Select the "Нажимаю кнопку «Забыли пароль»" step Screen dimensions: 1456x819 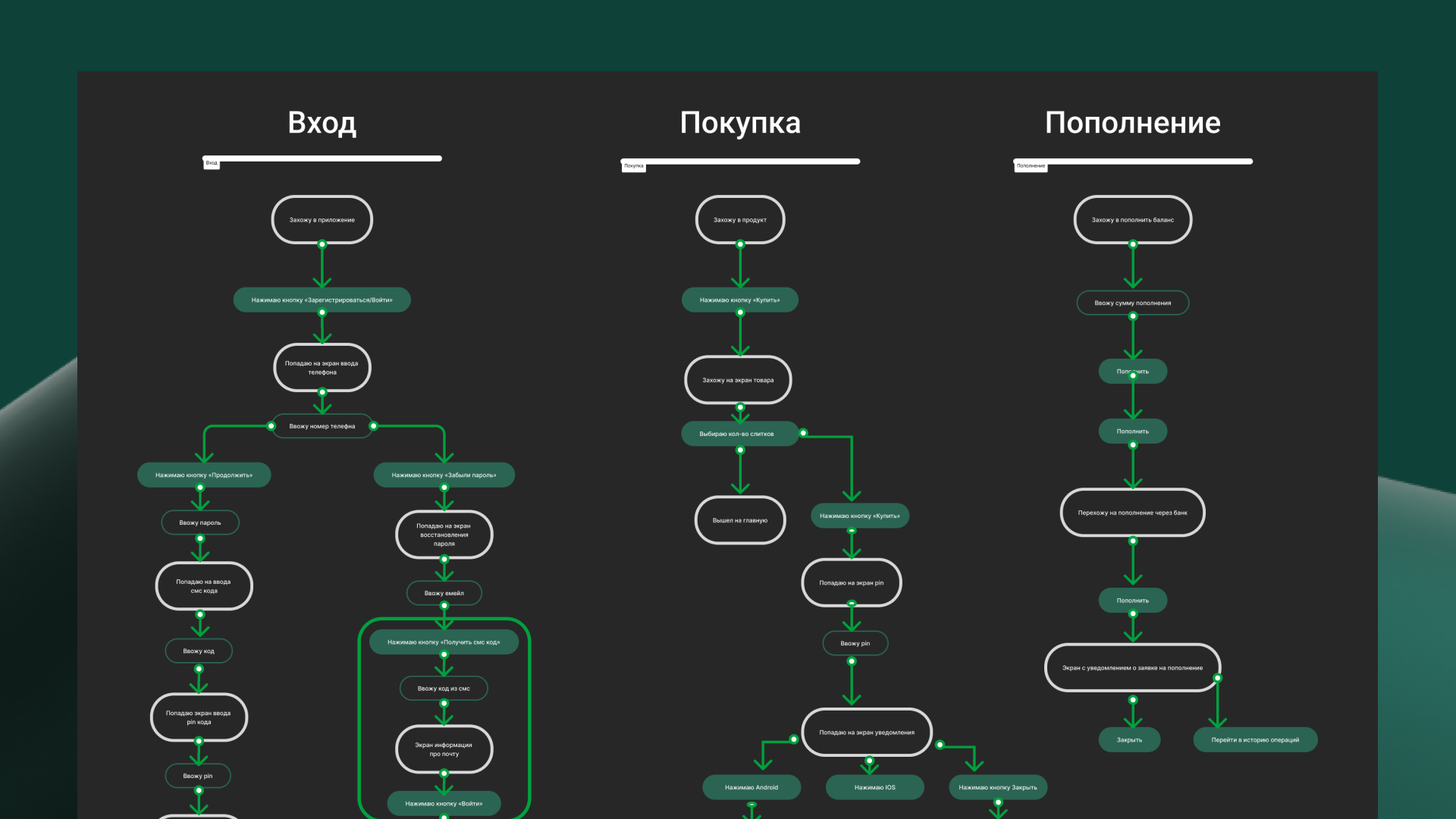(444, 475)
